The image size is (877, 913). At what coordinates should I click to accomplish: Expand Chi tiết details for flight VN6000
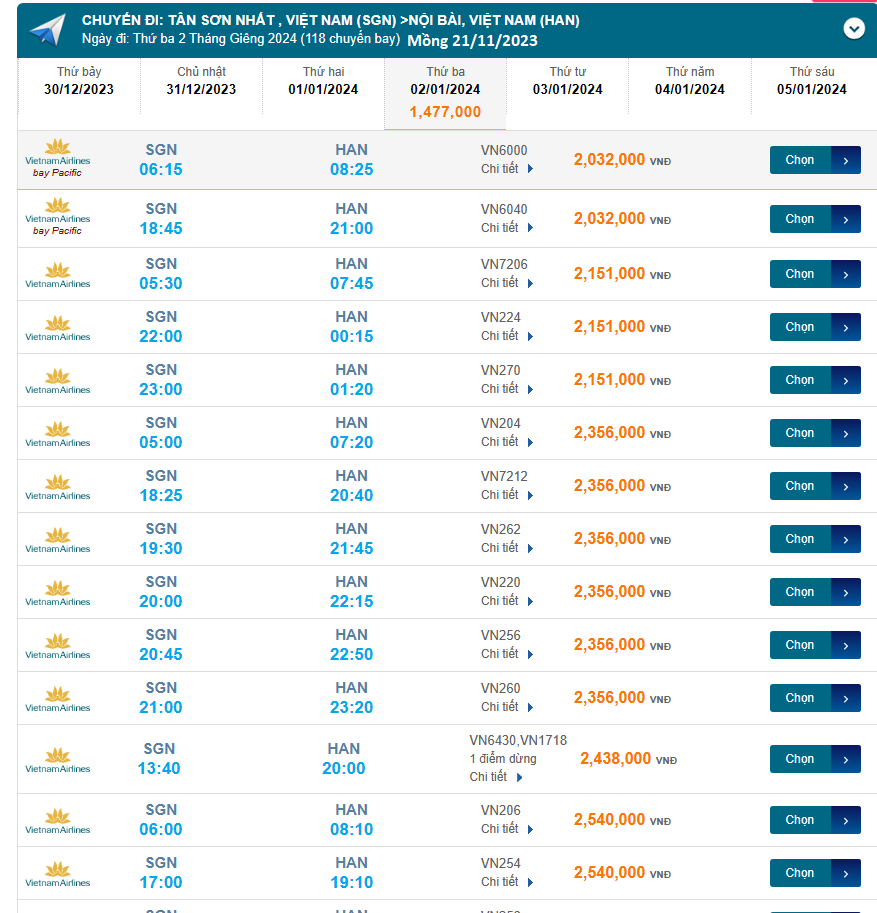[x=507, y=169]
